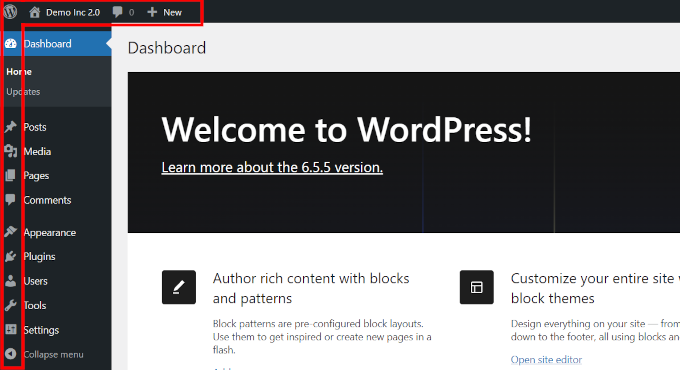
Task: Click the Settings sliders icon
Action: pos(11,330)
